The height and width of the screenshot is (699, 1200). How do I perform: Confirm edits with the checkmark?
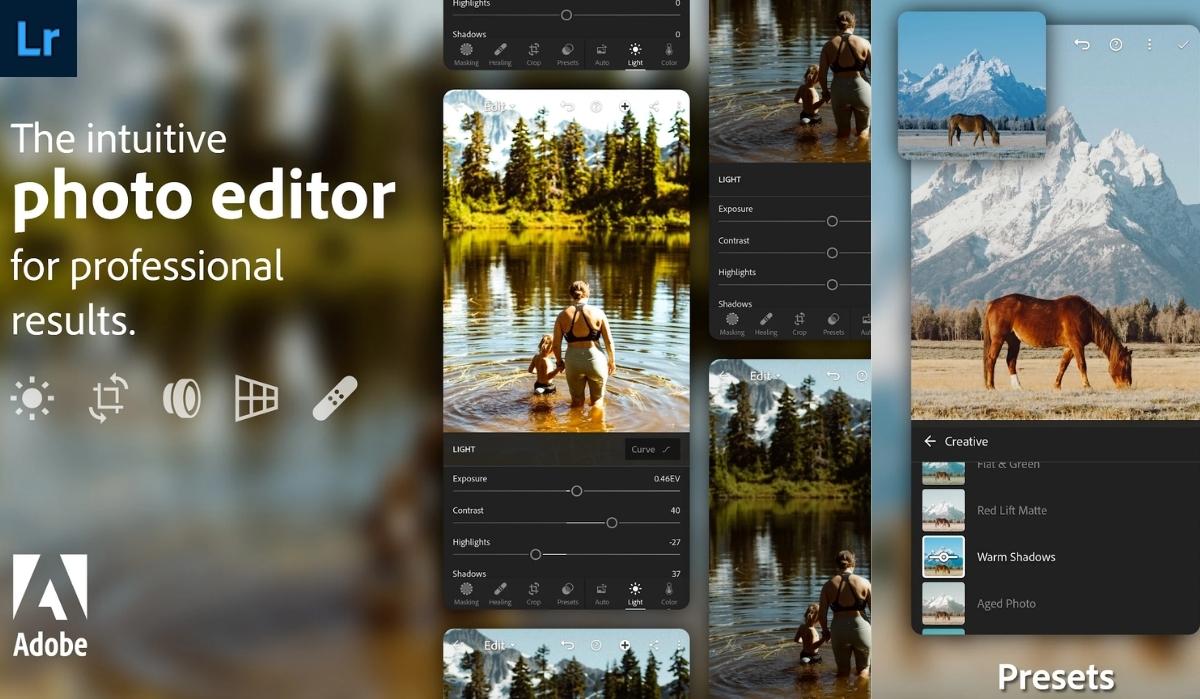coord(1183,45)
